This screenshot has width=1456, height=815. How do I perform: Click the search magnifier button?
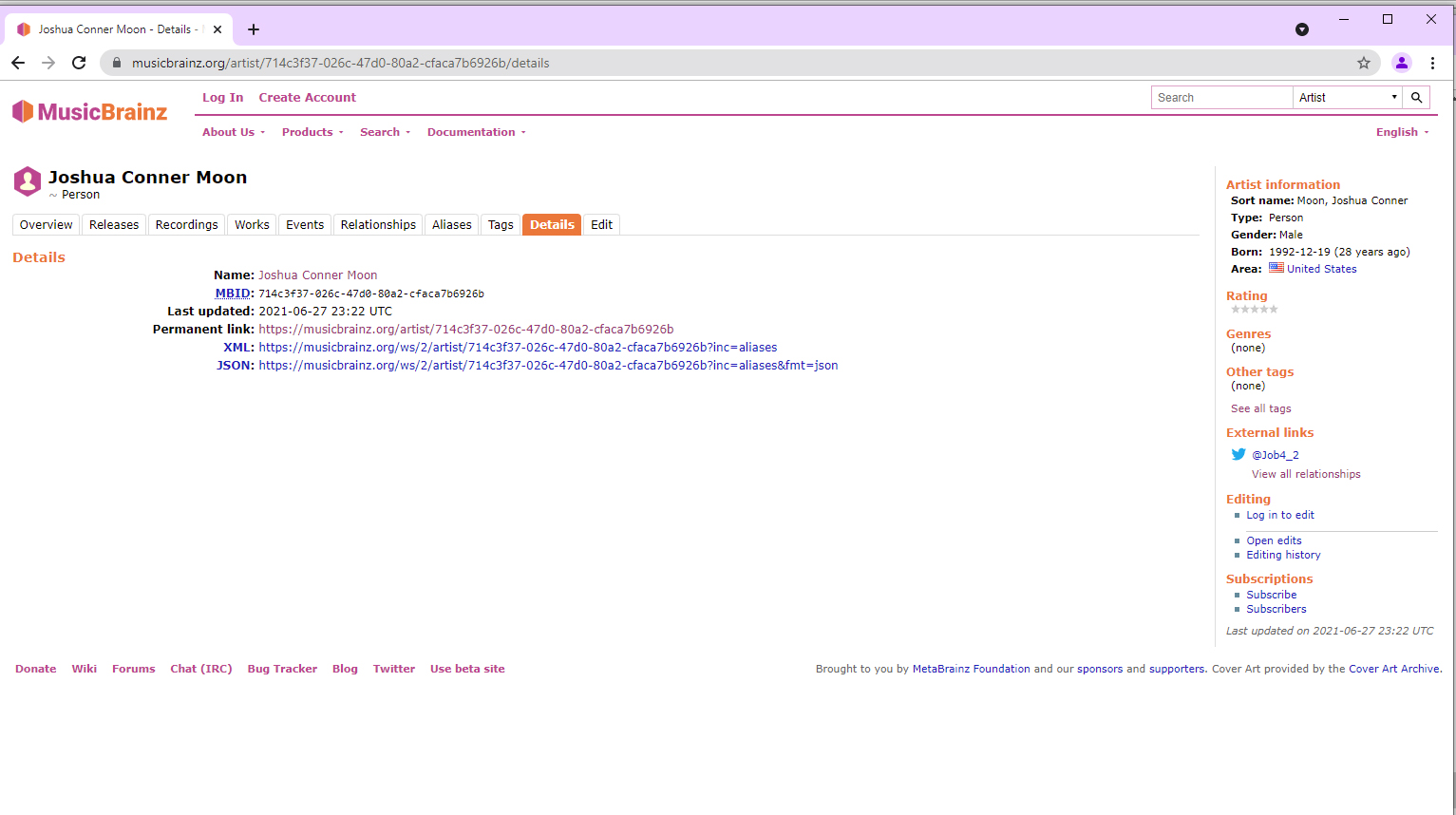(1416, 98)
